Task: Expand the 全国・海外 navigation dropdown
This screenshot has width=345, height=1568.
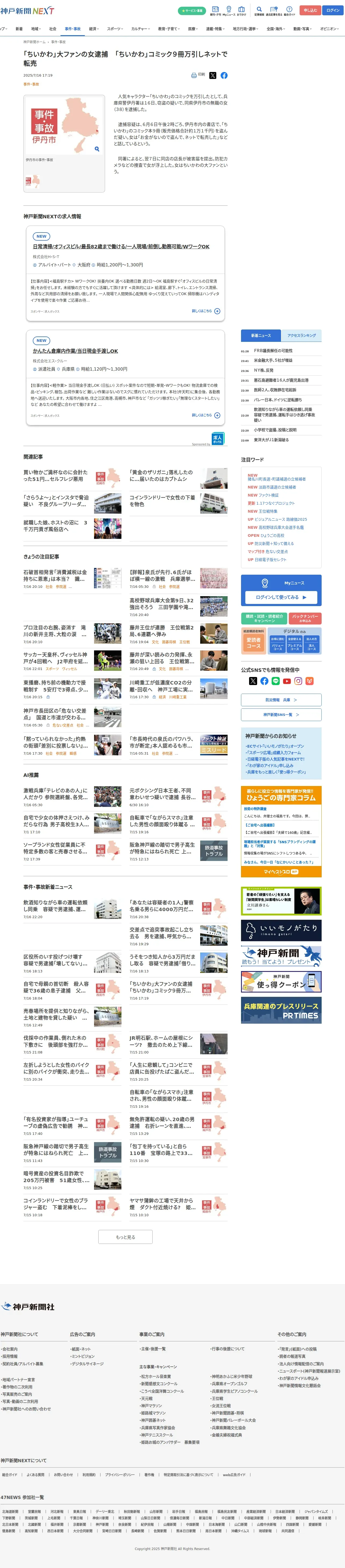Action: point(275,29)
